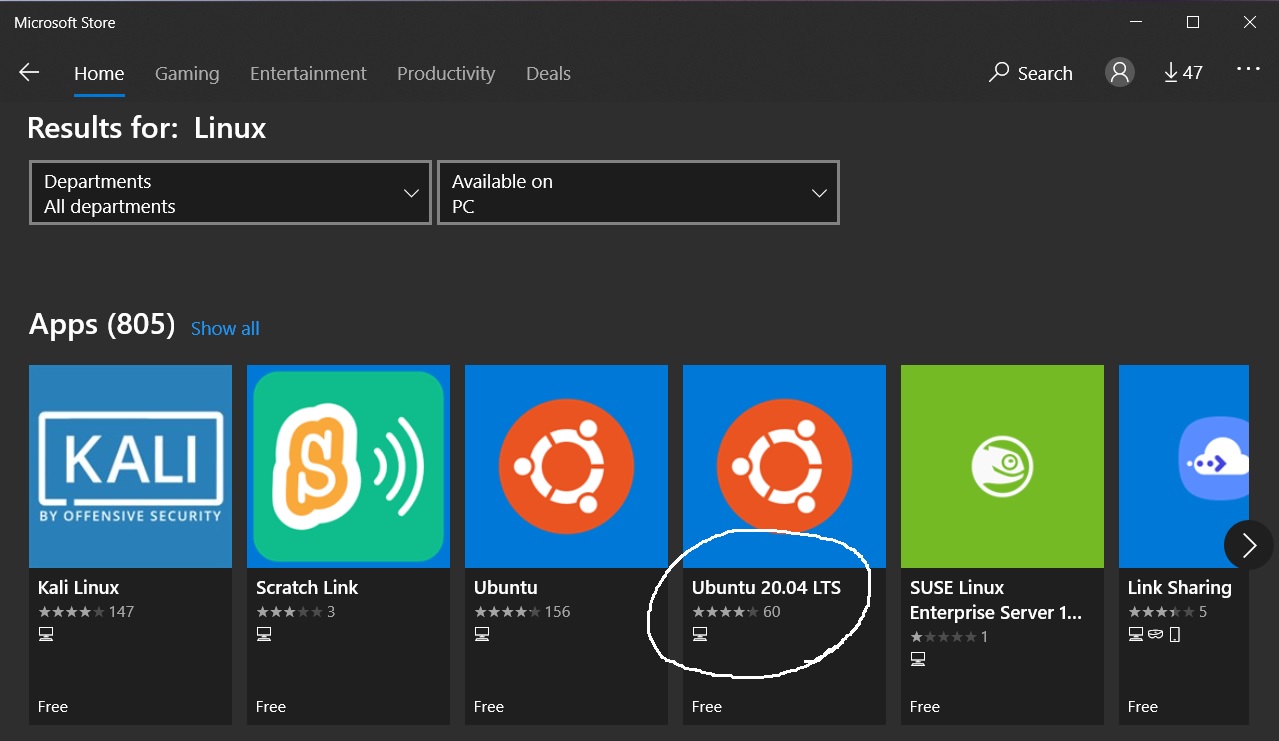Expand the Departments dropdown
The image size is (1279, 741).
[x=230, y=193]
